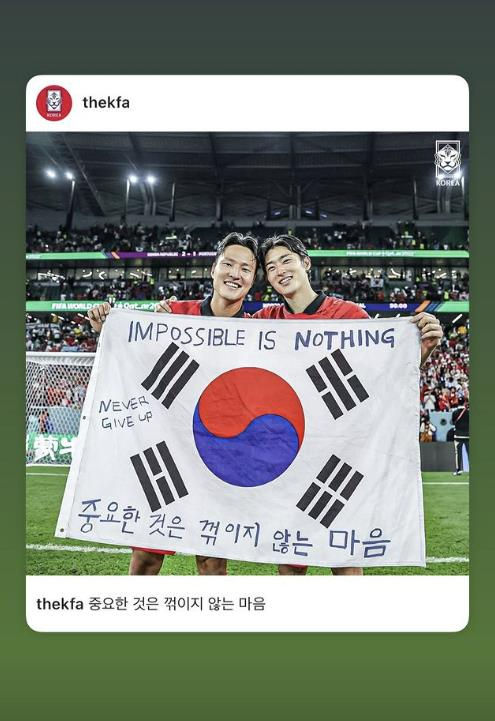Tap the green story background below post
Viewport: 495px width, 721px height.
[247, 676]
